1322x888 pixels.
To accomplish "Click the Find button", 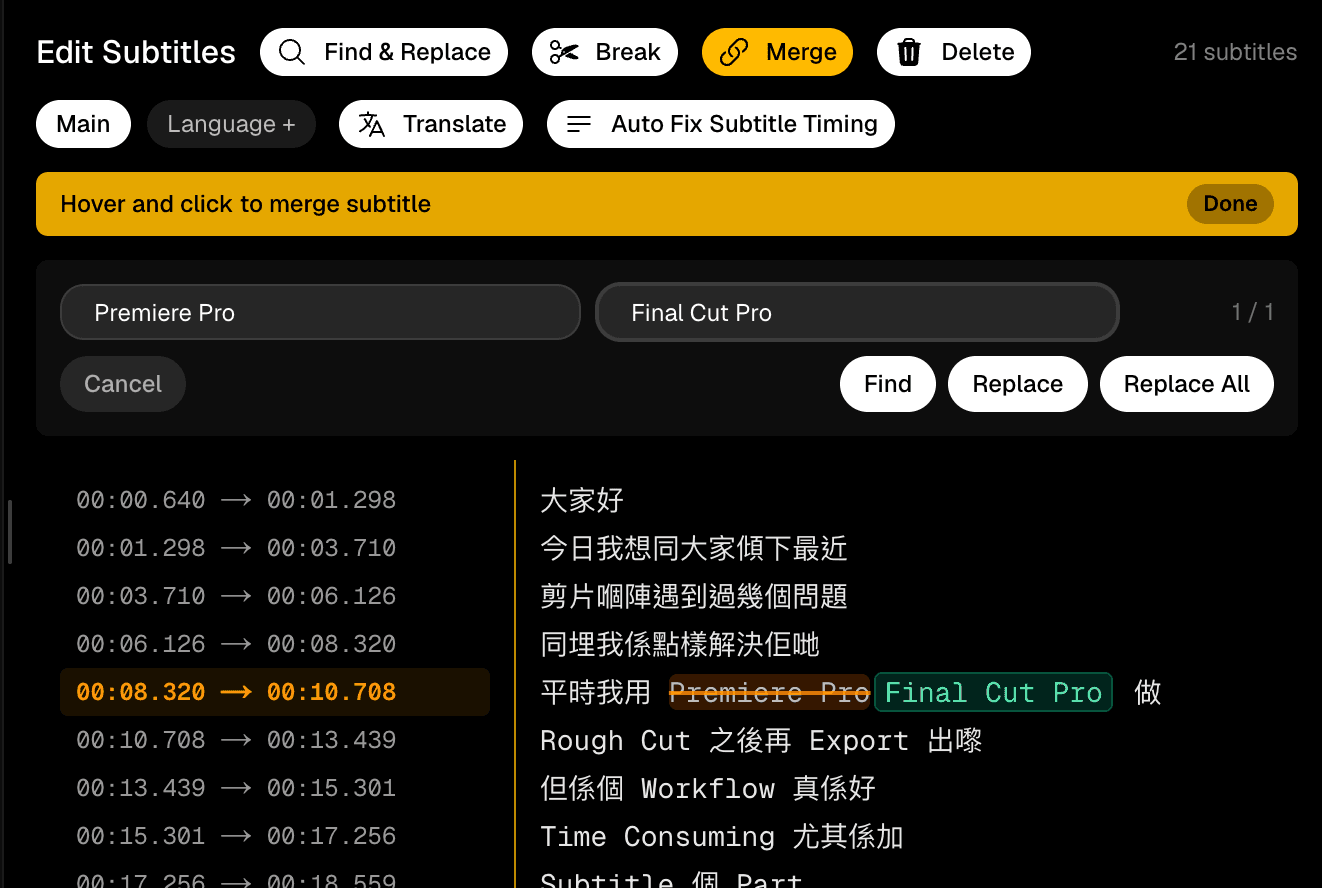I will pyautogui.click(x=888, y=384).
